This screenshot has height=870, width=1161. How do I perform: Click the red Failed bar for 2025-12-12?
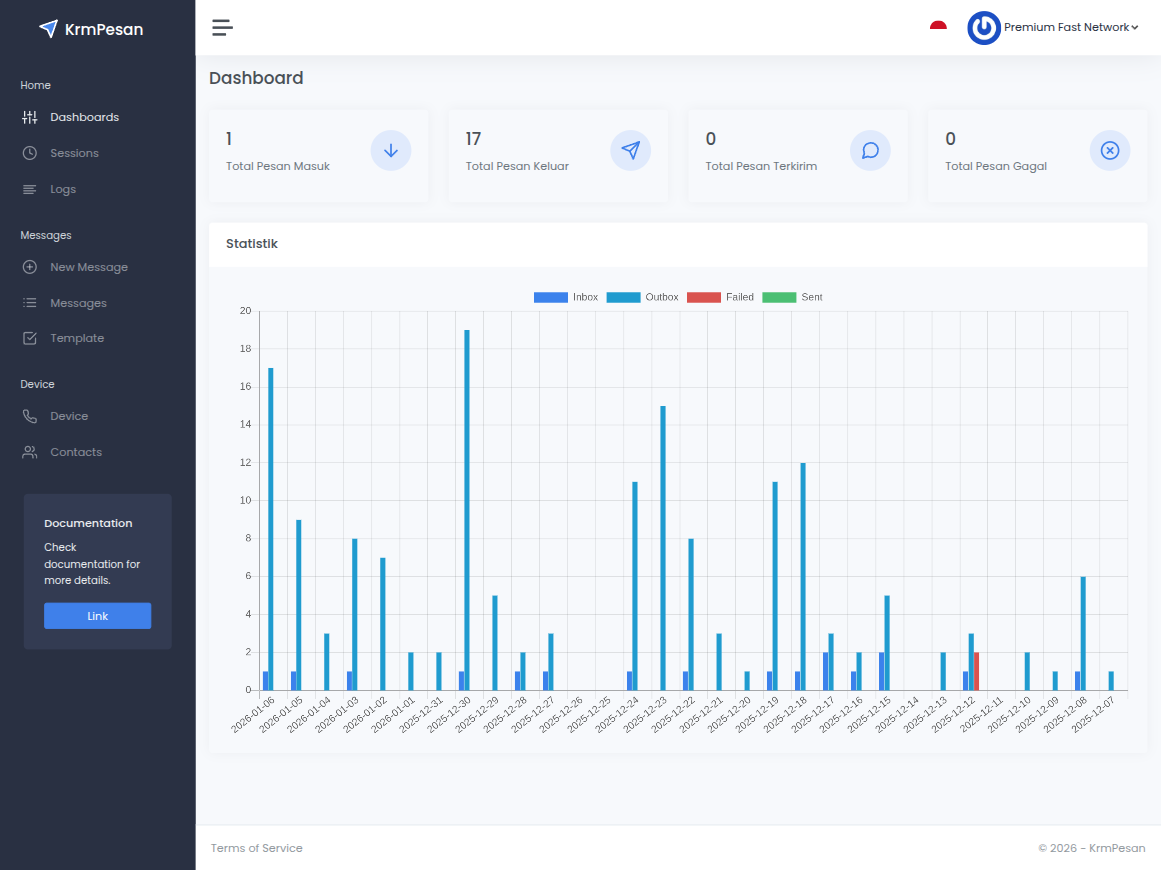[976, 671]
